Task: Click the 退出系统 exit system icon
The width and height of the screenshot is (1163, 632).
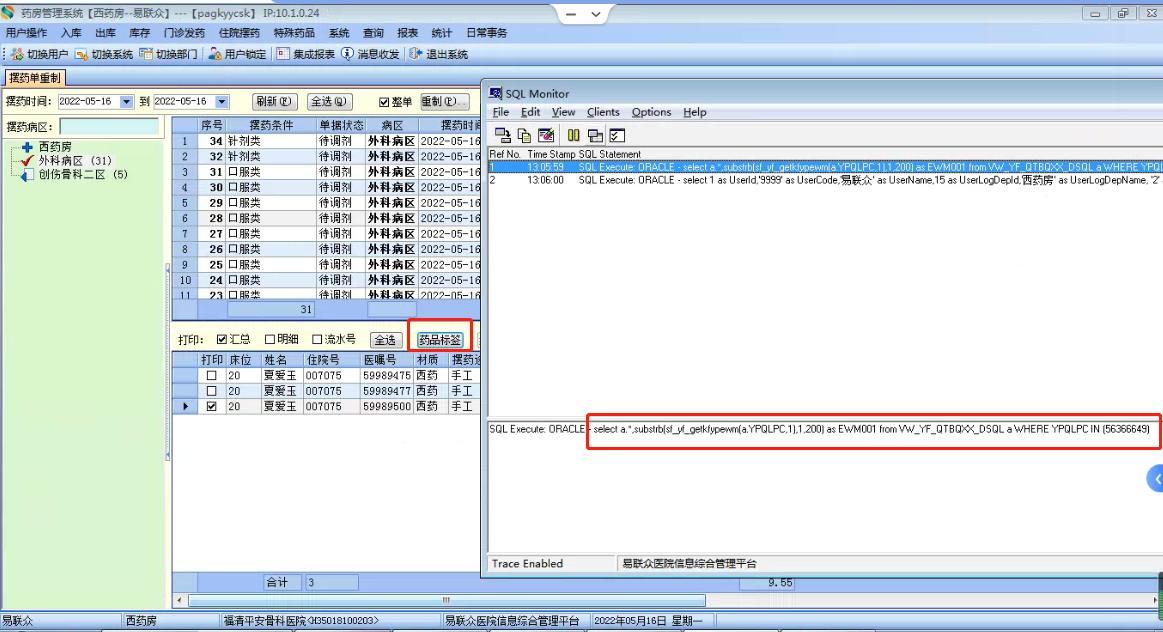Action: click(x=416, y=54)
